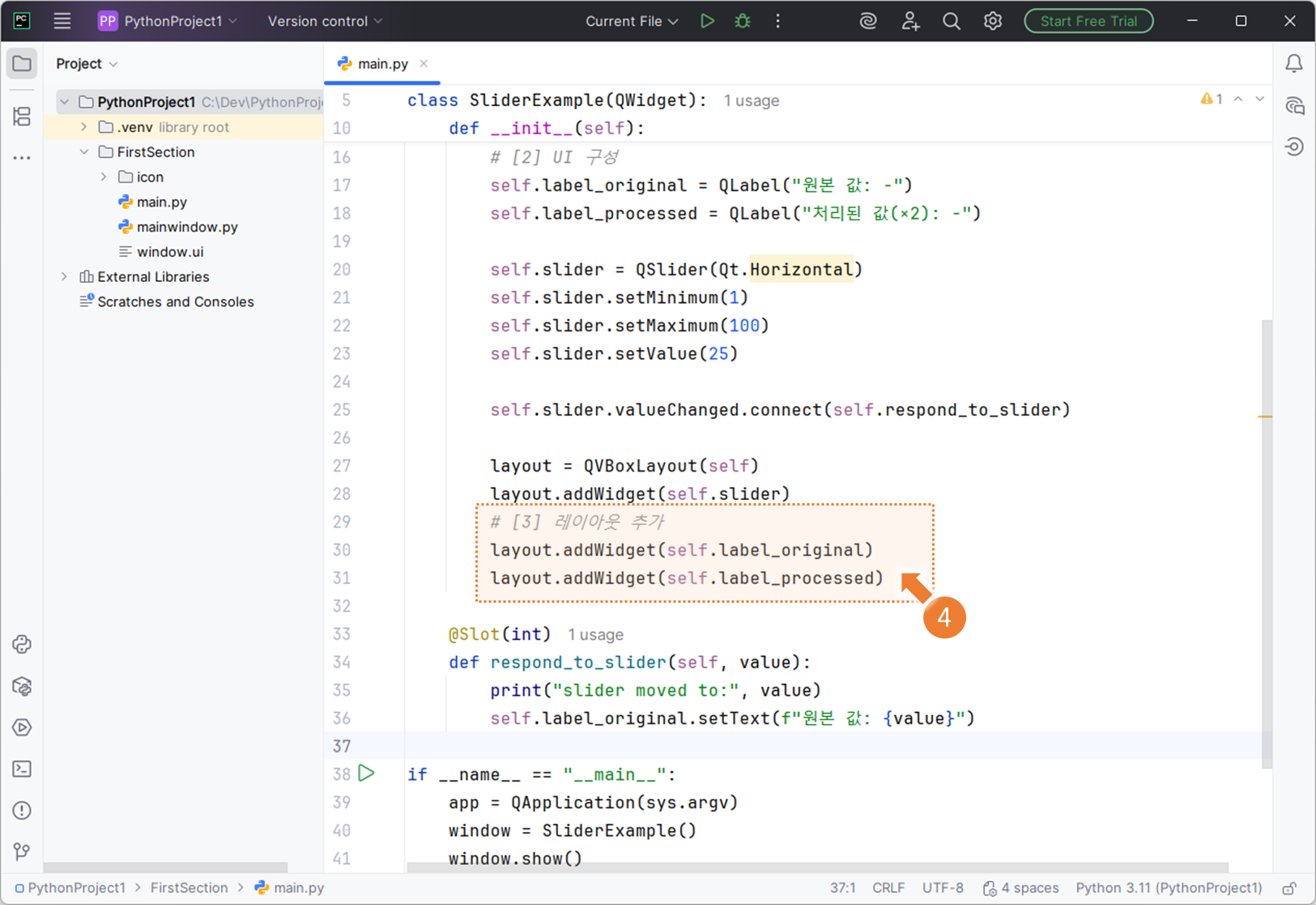The image size is (1316, 905).
Task: Expand External Libraries node
Action: 65,277
